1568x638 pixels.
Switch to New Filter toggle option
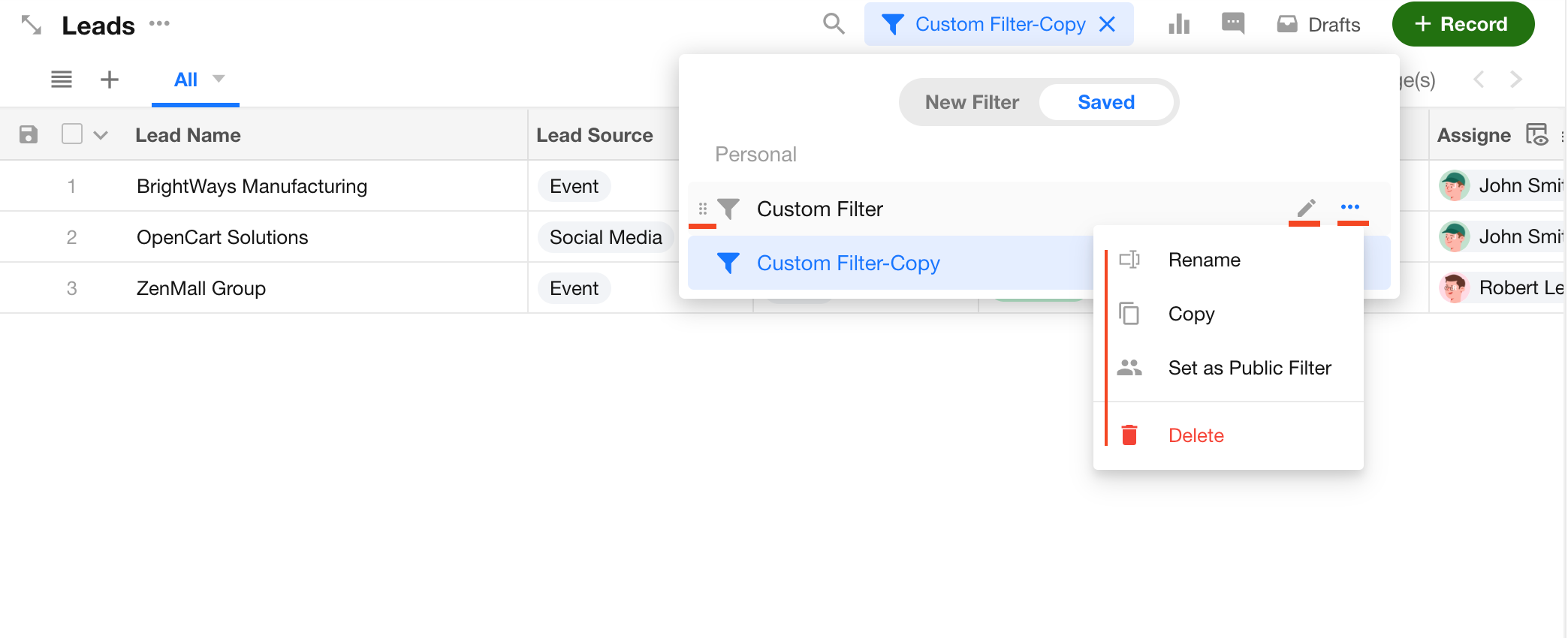point(971,102)
